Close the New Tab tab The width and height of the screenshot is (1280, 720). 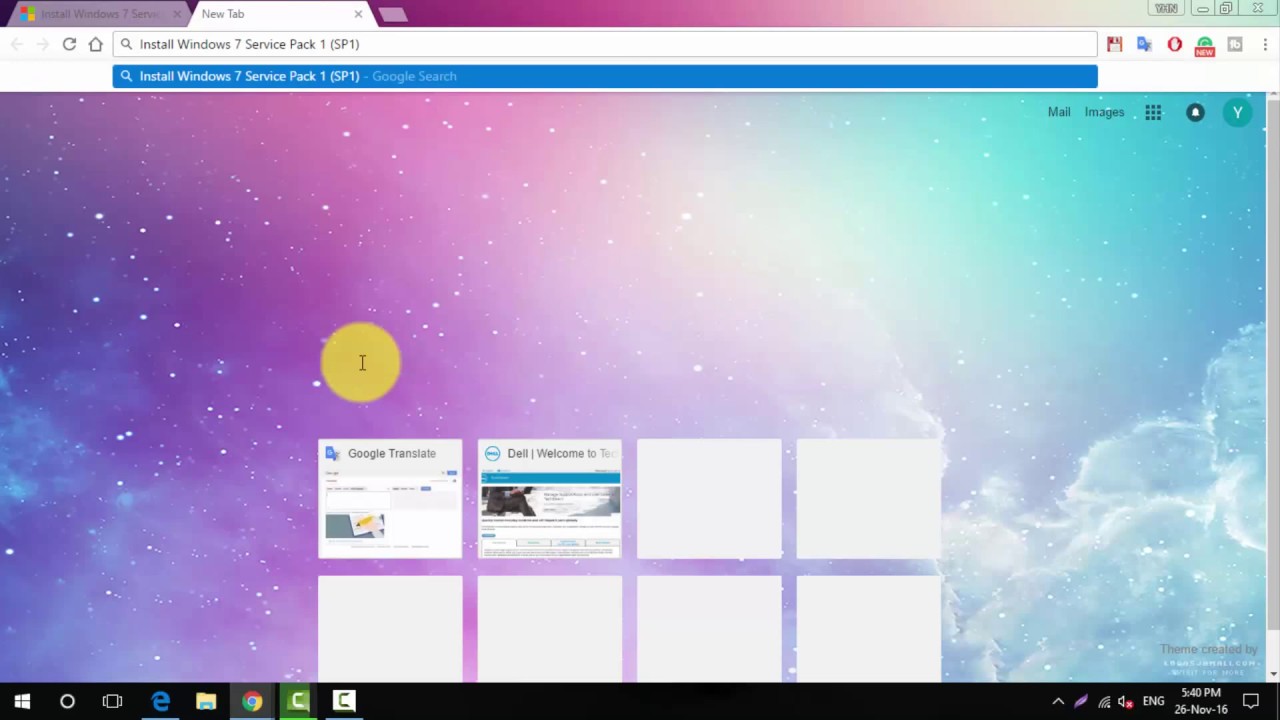tap(358, 14)
